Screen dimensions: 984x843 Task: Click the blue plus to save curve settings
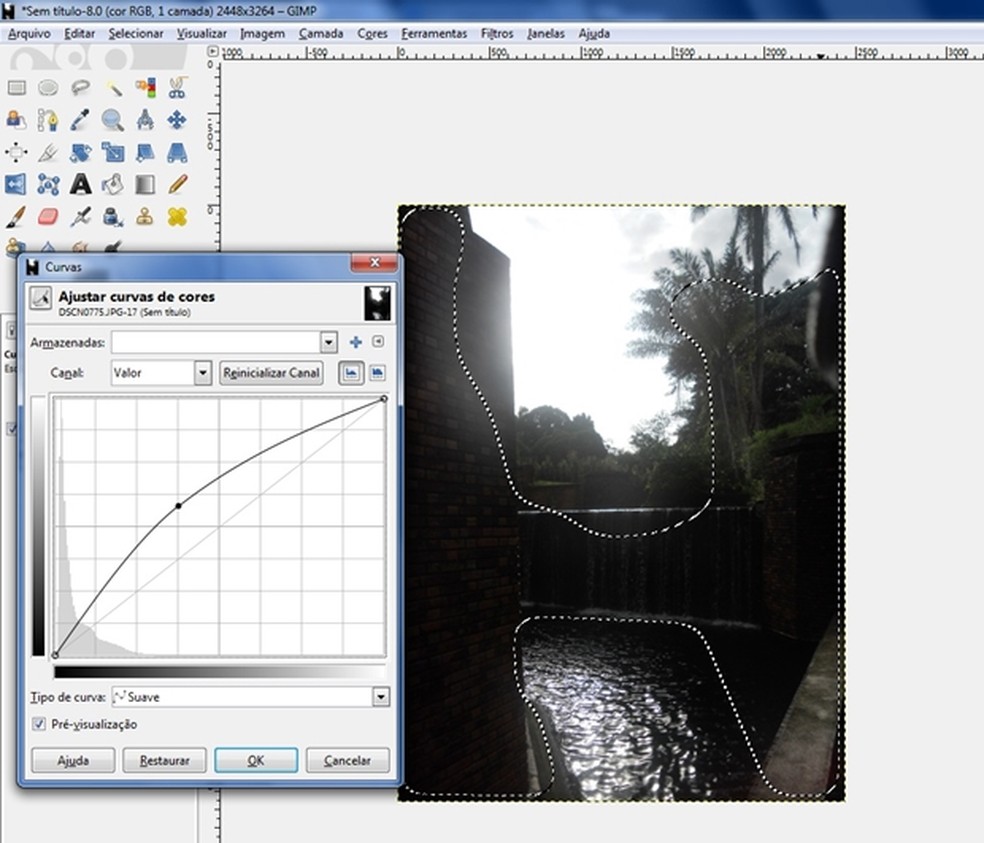[x=355, y=343]
